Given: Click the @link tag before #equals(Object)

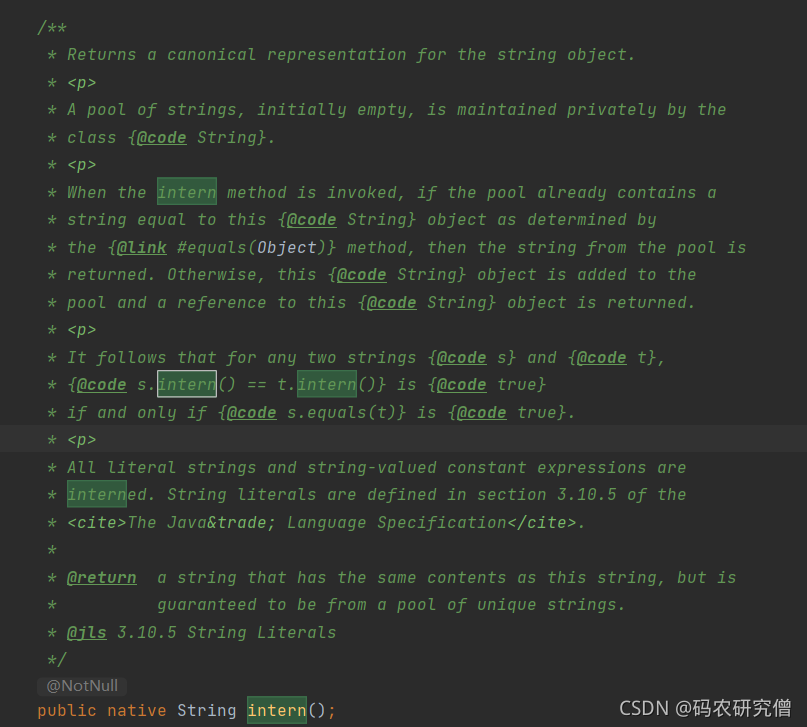Looking at the screenshot, I should click(x=142, y=247).
